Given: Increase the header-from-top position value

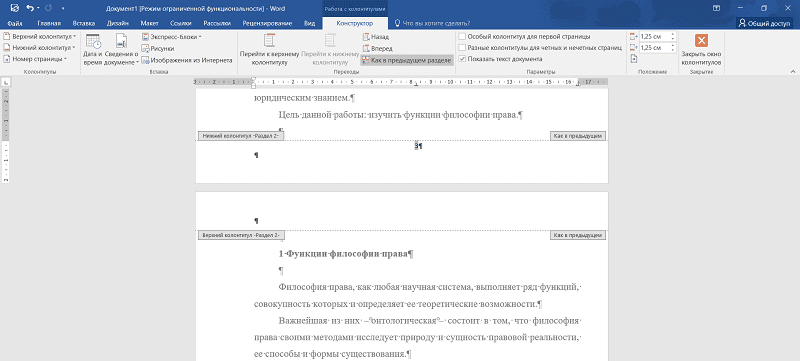Looking at the screenshot, I should (673, 35).
